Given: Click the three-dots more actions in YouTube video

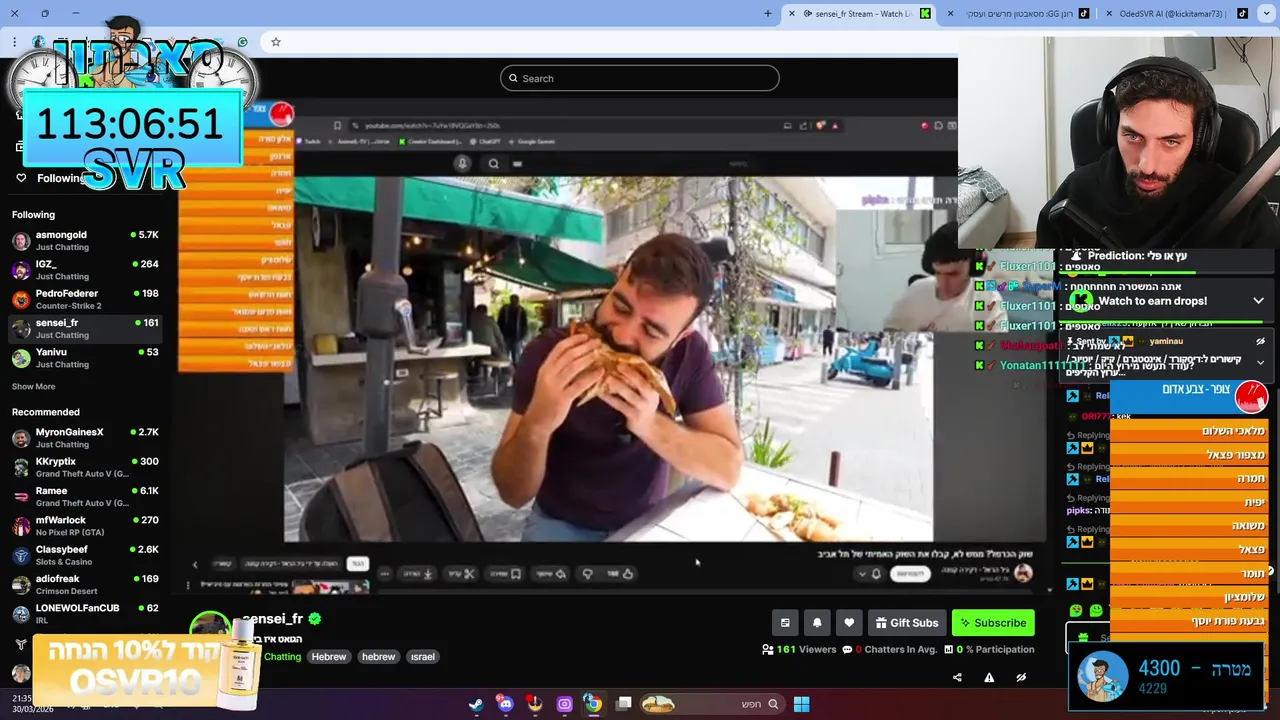Looking at the screenshot, I should [x=384, y=574].
